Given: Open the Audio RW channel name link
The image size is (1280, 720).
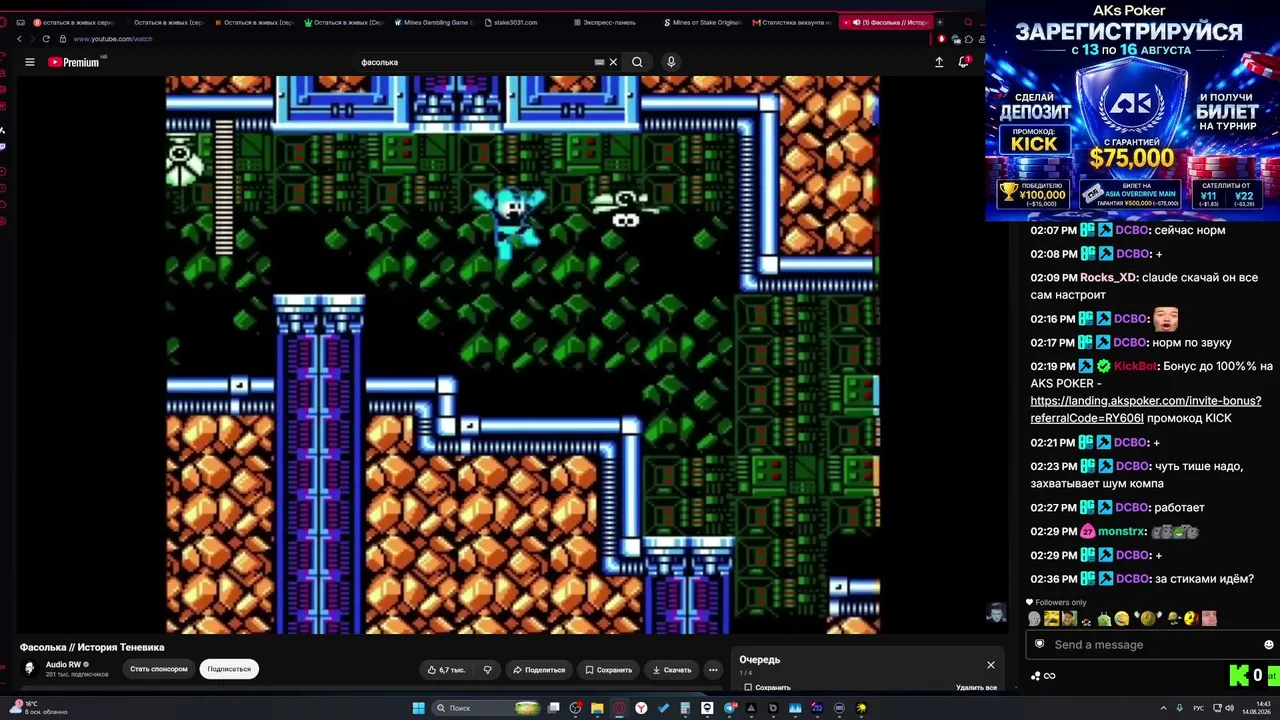Looking at the screenshot, I should click(x=63, y=665).
